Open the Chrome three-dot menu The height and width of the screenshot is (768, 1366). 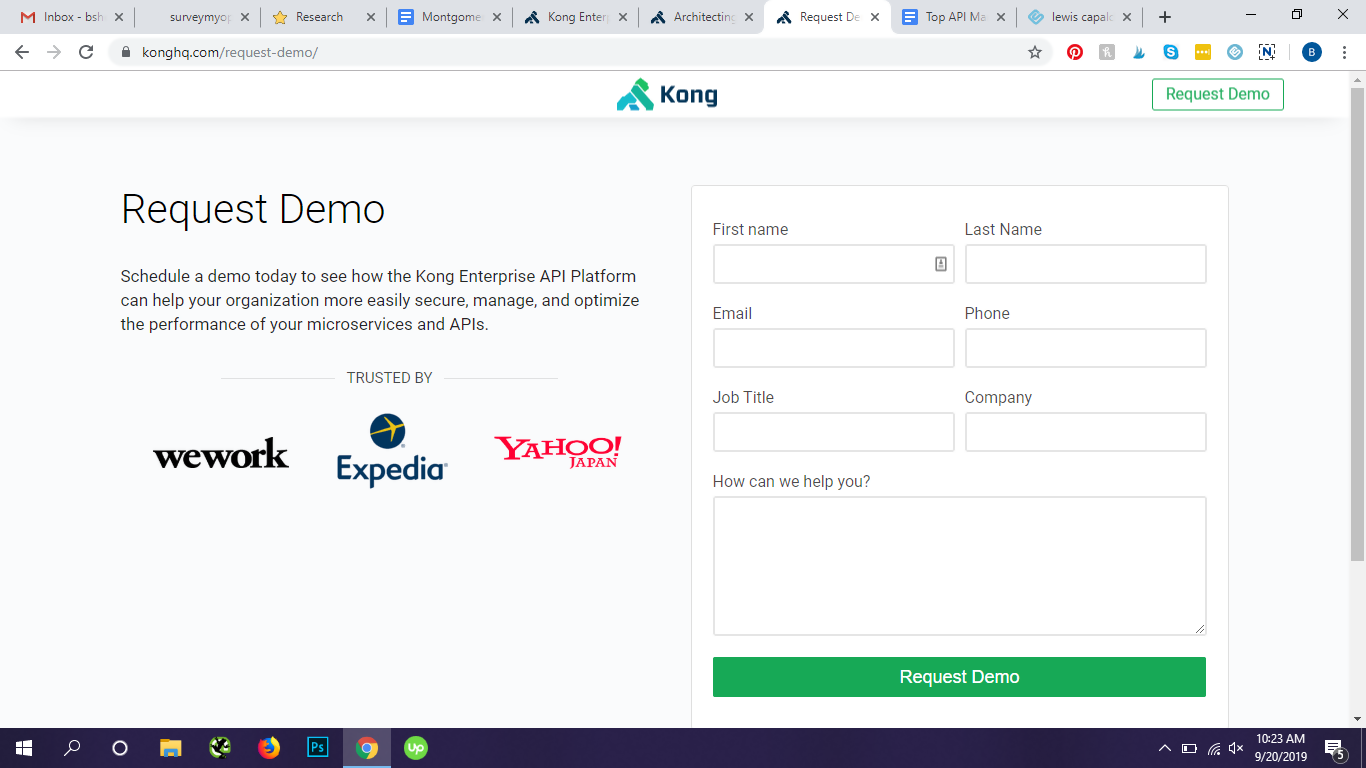[1345, 52]
